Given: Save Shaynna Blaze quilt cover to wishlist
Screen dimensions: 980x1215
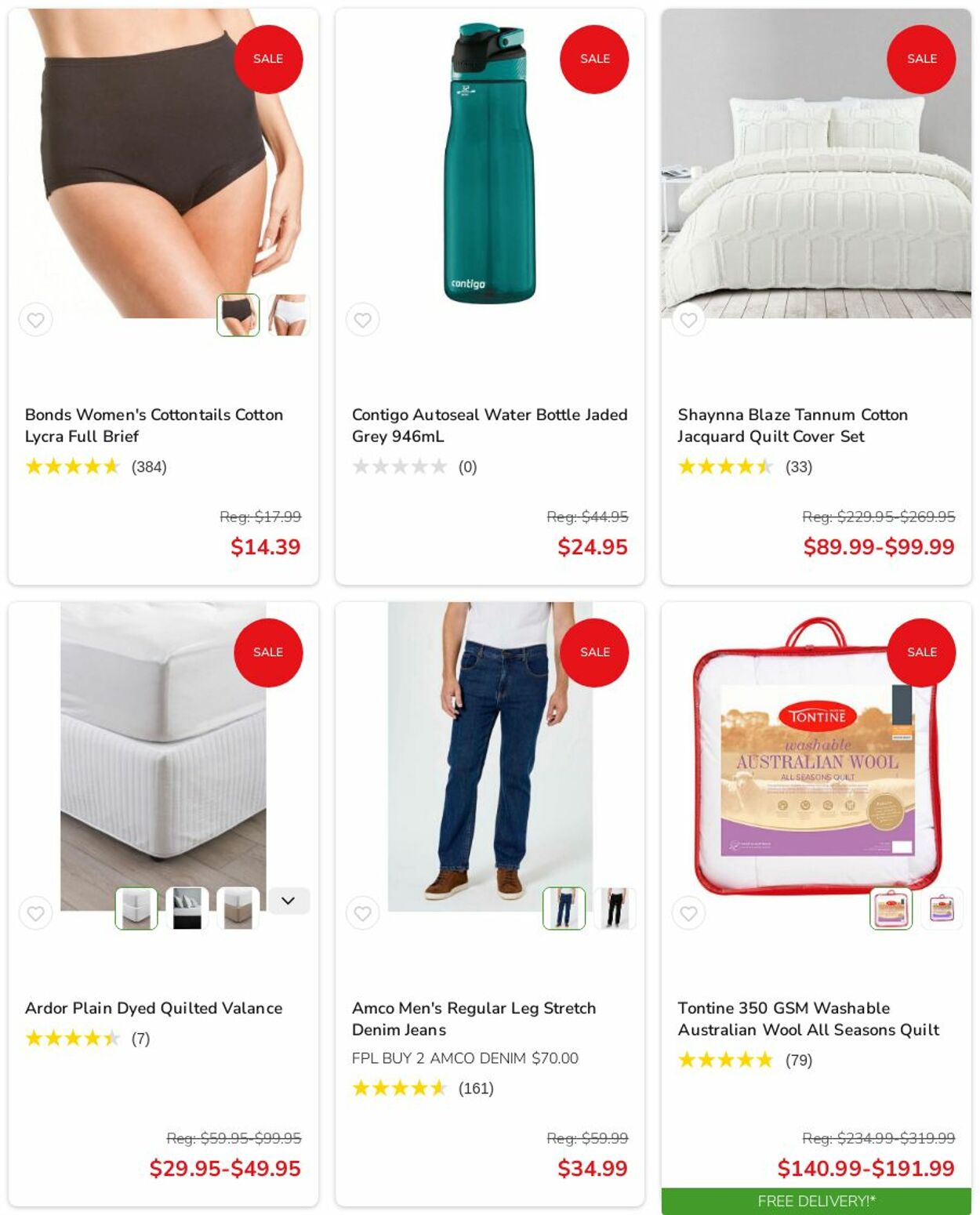Looking at the screenshot, I should [x=688, y=320].
